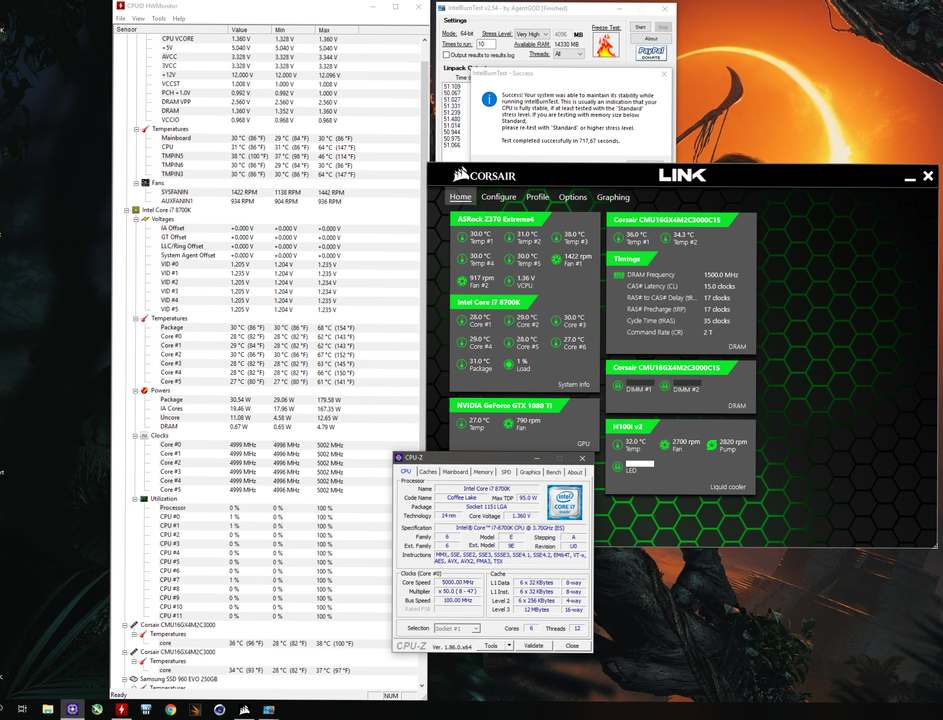Click the HWMonitor vertical scrollbar up arrow
The width and height of the screenshot is (943, 720).
[x=424, y=40]
